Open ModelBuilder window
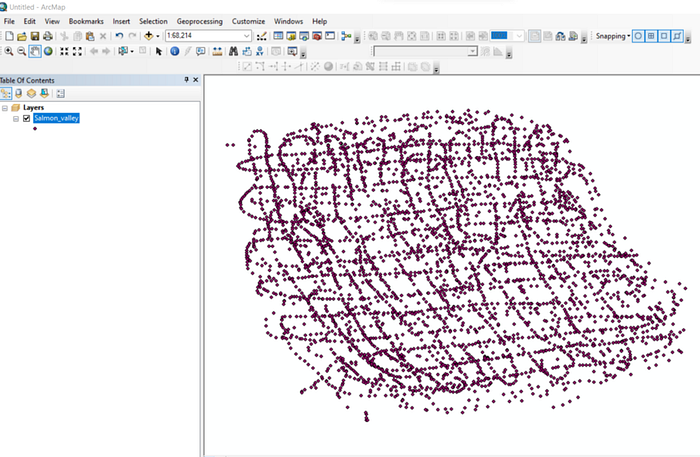The height and width of the screenshot is (457, 700). [346, 36]
